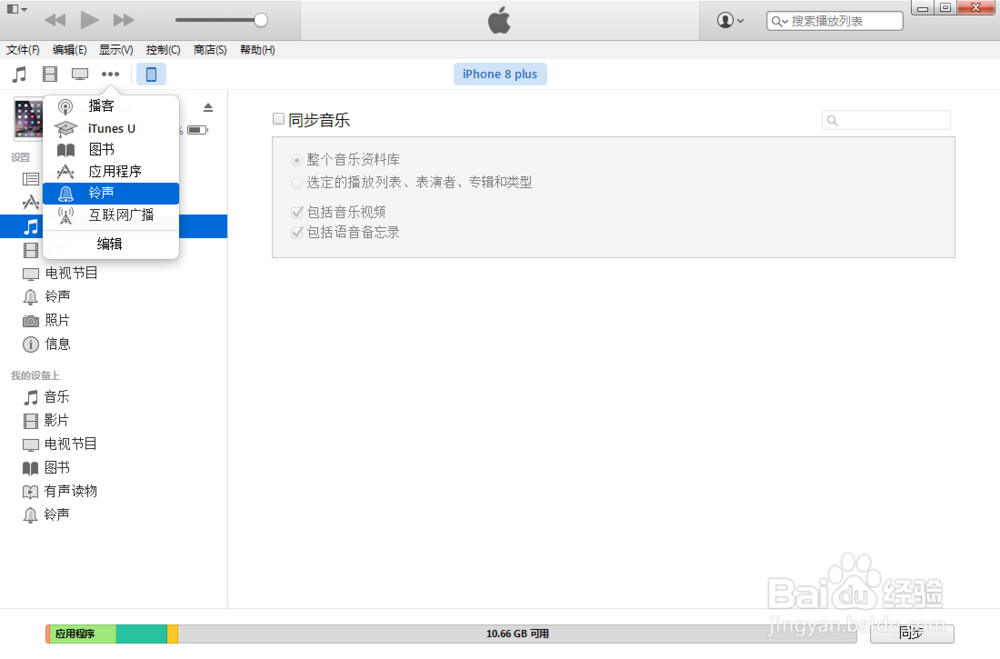Choose 图书 from the popup menu
Screen dimensions: 1000x659
tap(111, 150)
